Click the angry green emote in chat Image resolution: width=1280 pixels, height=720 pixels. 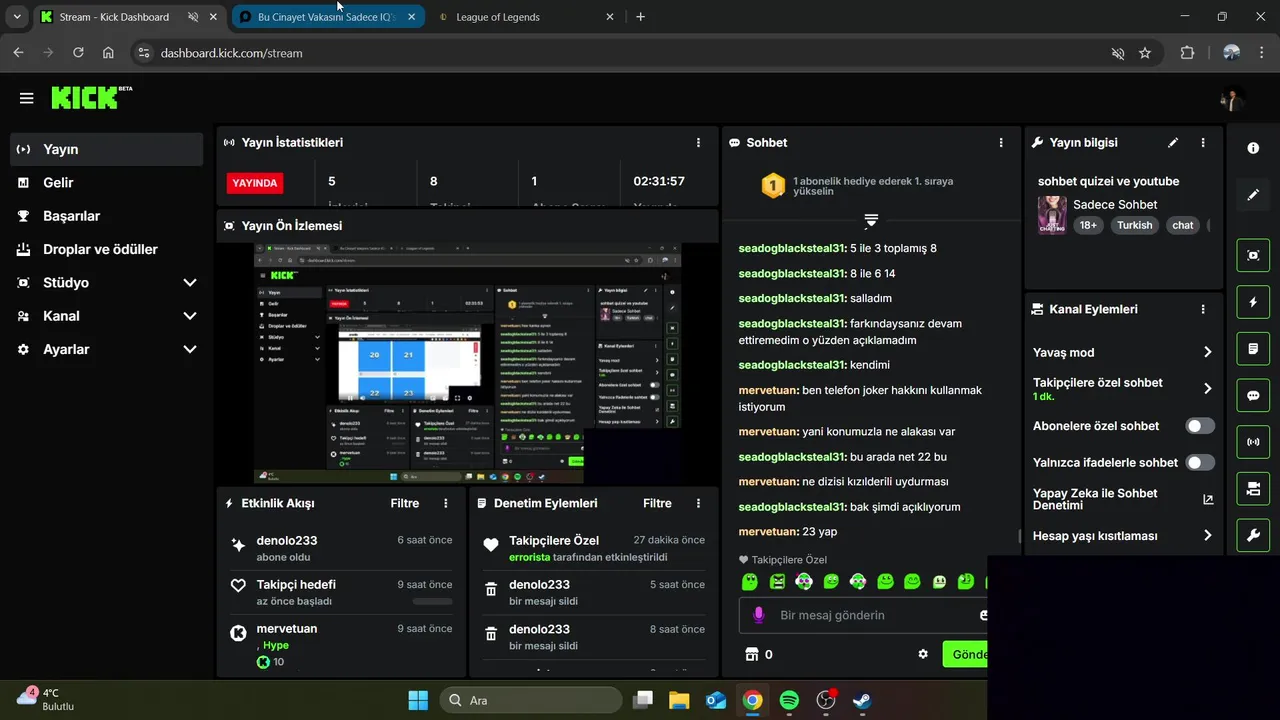(x=777, y=581)
